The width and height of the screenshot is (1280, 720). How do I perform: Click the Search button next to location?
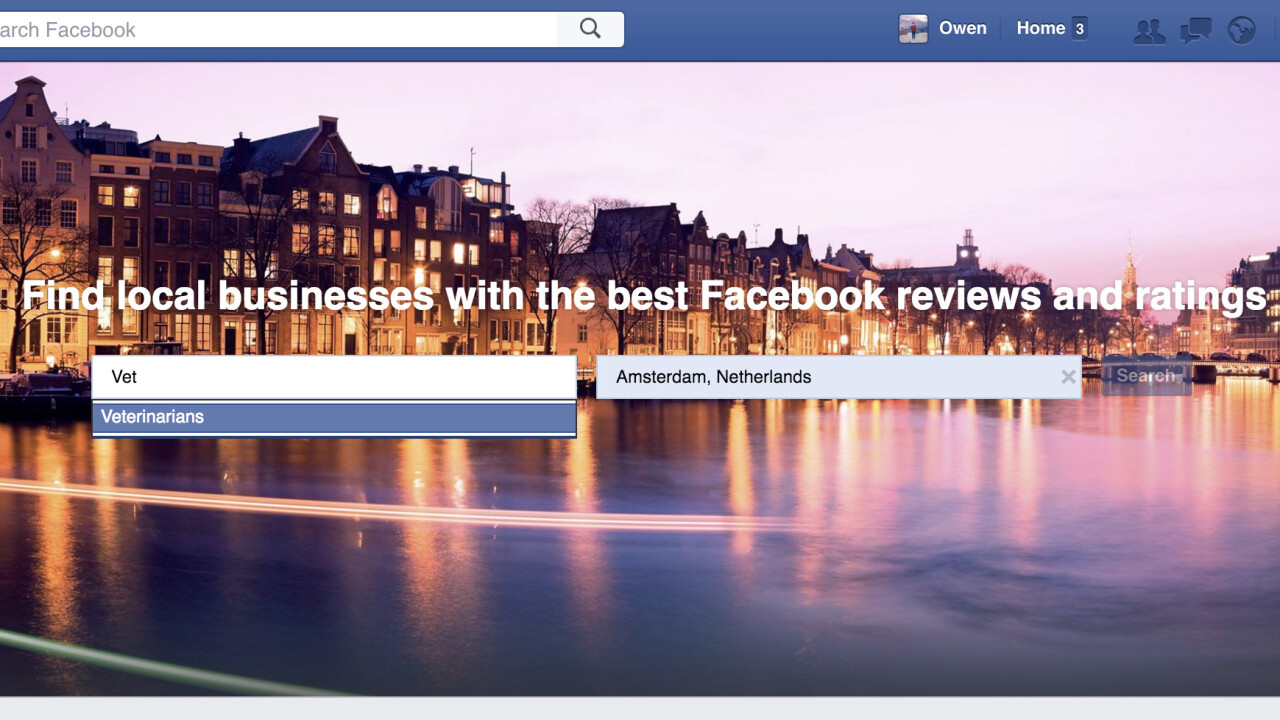click(1146, 376)
